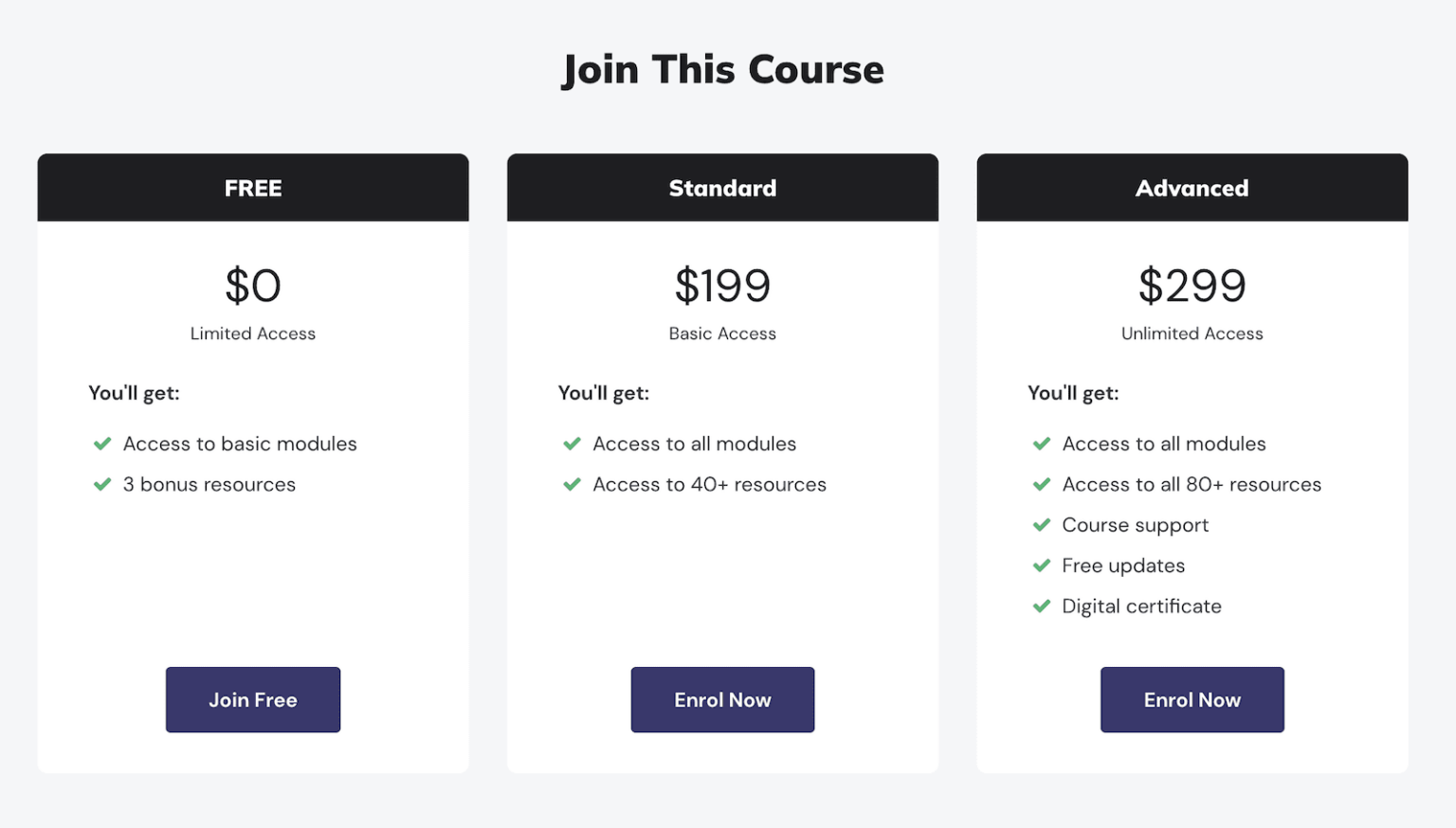1456x828 pixels.
Task: Click the checkmark beside Access to basic modules
Action: [x=102, y=443]
